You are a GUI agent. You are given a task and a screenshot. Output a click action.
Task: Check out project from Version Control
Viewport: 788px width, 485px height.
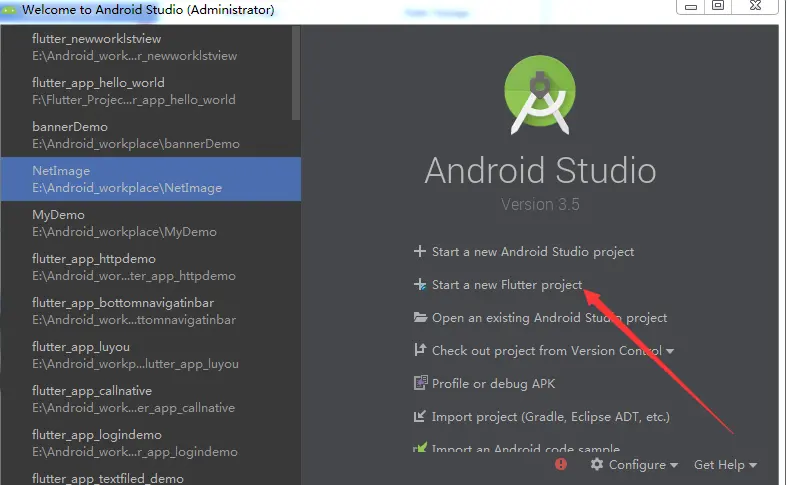point(547,351)
